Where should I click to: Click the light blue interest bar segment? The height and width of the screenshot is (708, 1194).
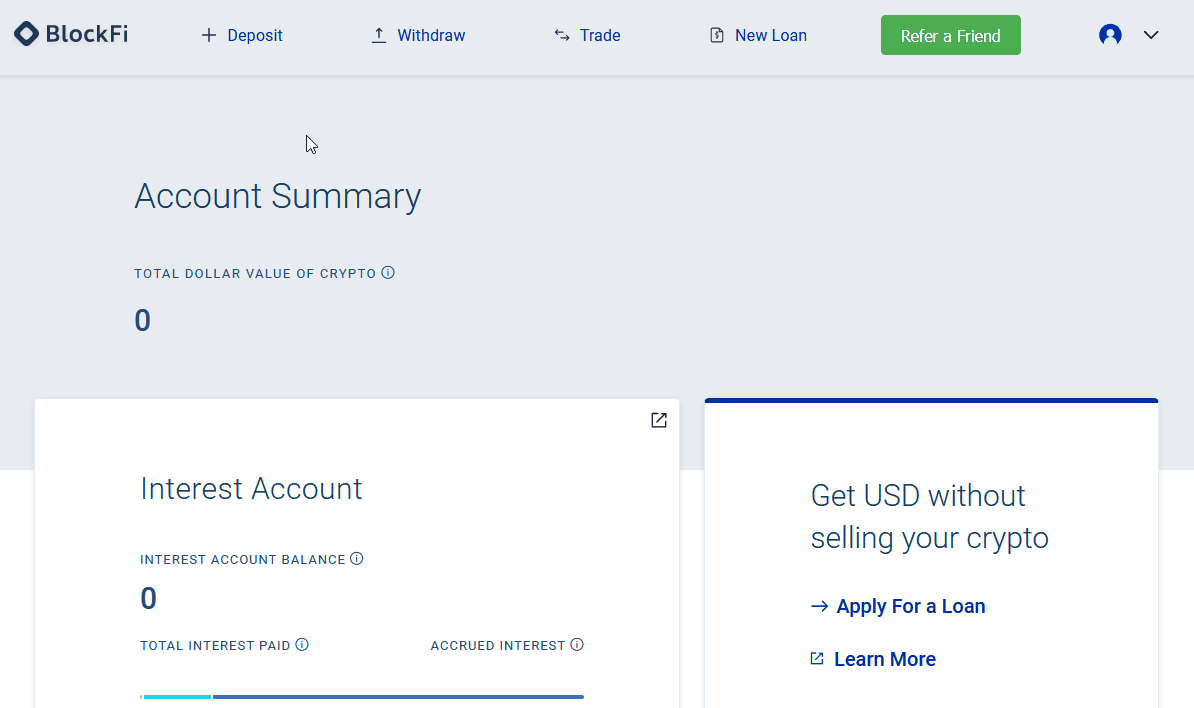(177, 697)
